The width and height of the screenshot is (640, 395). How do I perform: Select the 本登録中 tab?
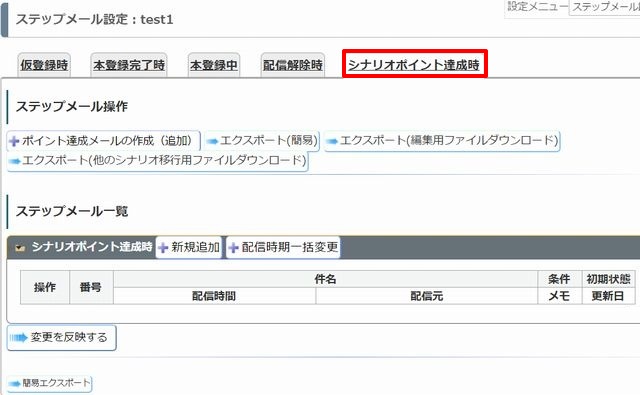(x=214, y=65)
